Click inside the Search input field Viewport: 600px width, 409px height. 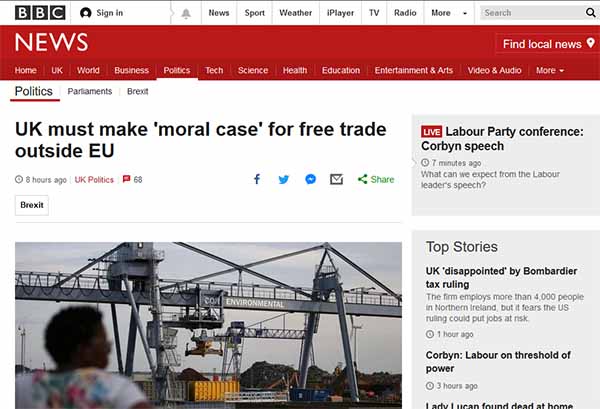click(x=532, y=13)
